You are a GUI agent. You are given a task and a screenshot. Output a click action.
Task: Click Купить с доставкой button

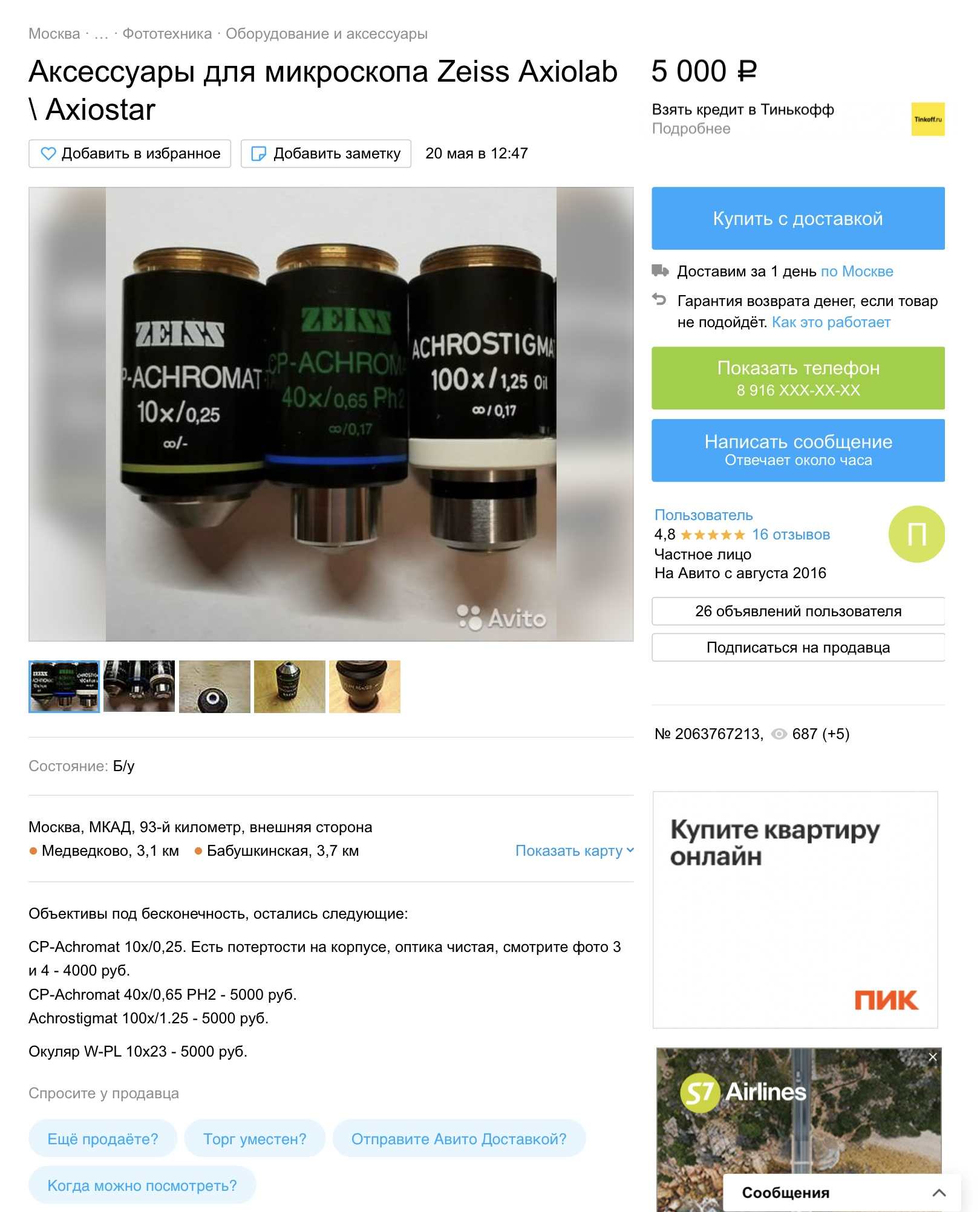(798, 218)
